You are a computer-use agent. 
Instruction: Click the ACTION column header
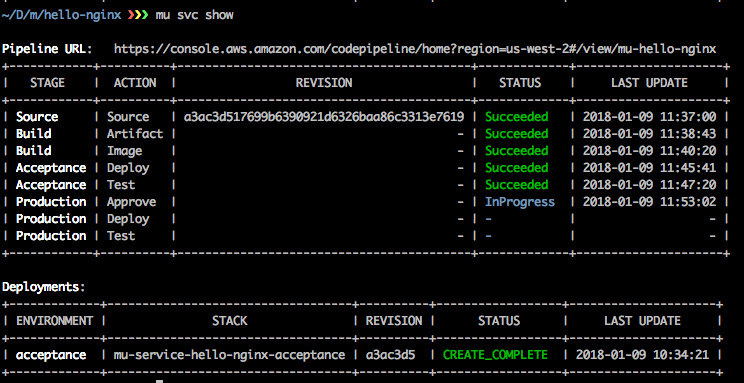click(135, 83)
